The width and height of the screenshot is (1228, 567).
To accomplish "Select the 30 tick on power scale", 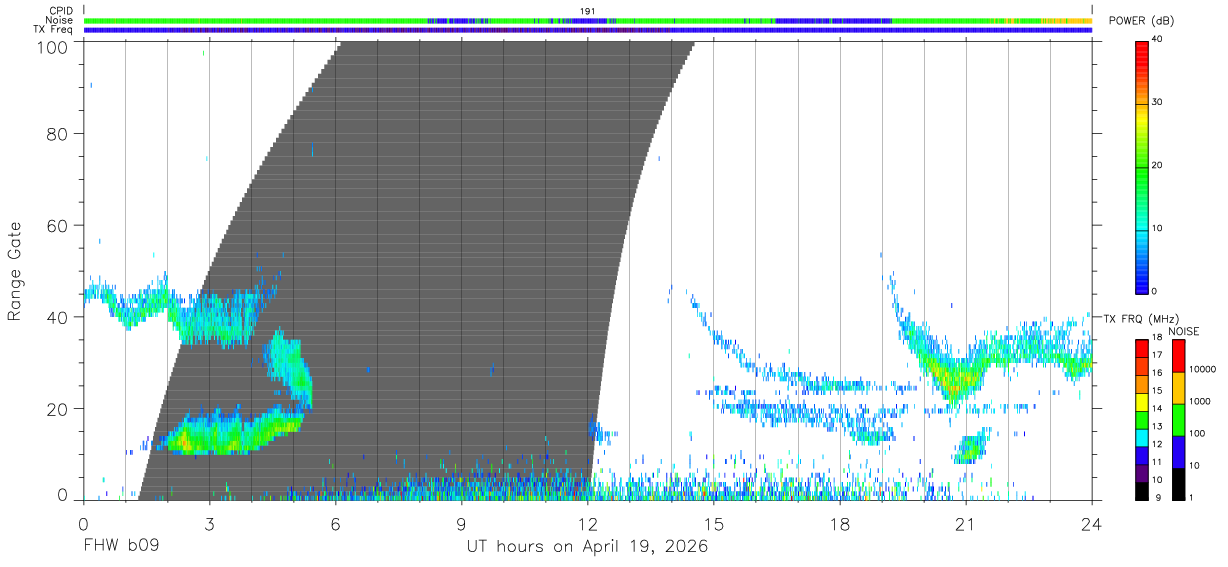I will tap(1158, 102).
